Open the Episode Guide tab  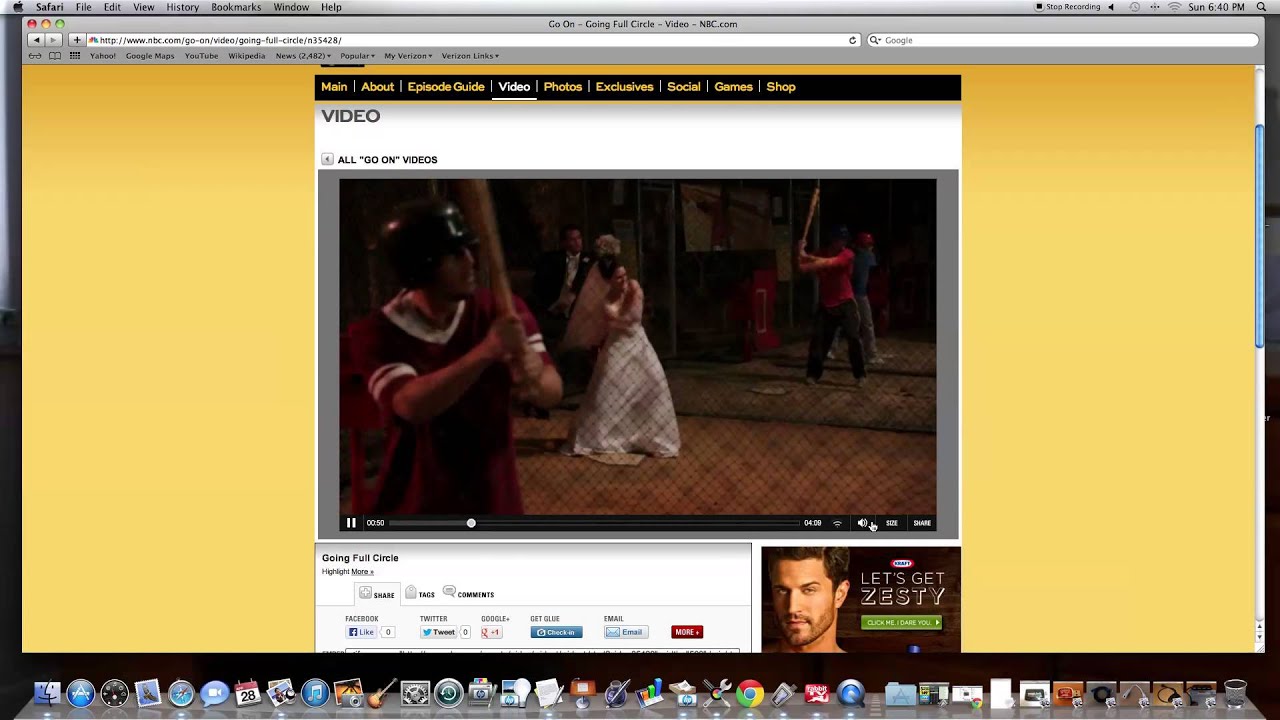(446, 87)
